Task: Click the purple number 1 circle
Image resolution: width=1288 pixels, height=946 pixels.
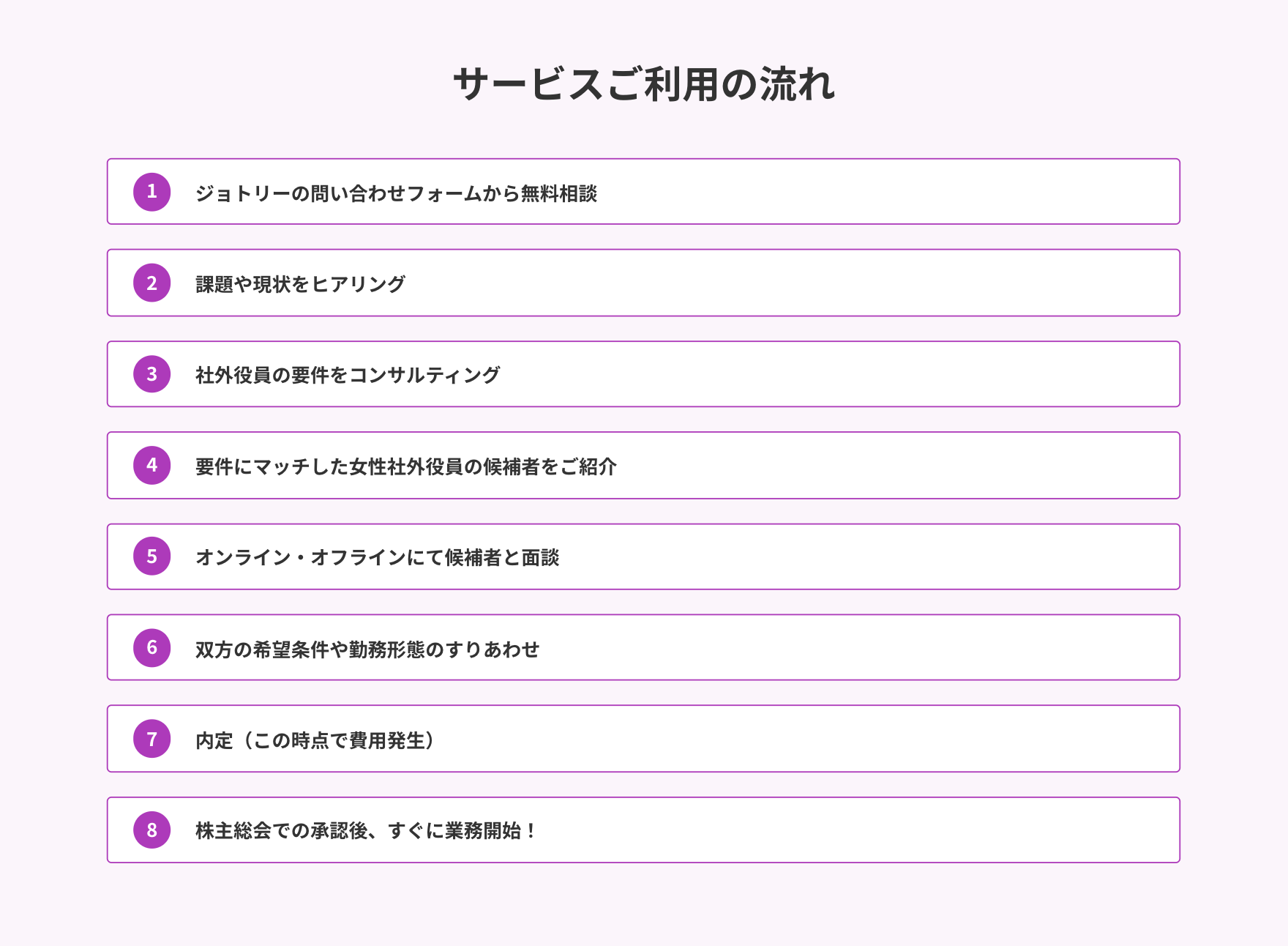Action: [151, 192]
